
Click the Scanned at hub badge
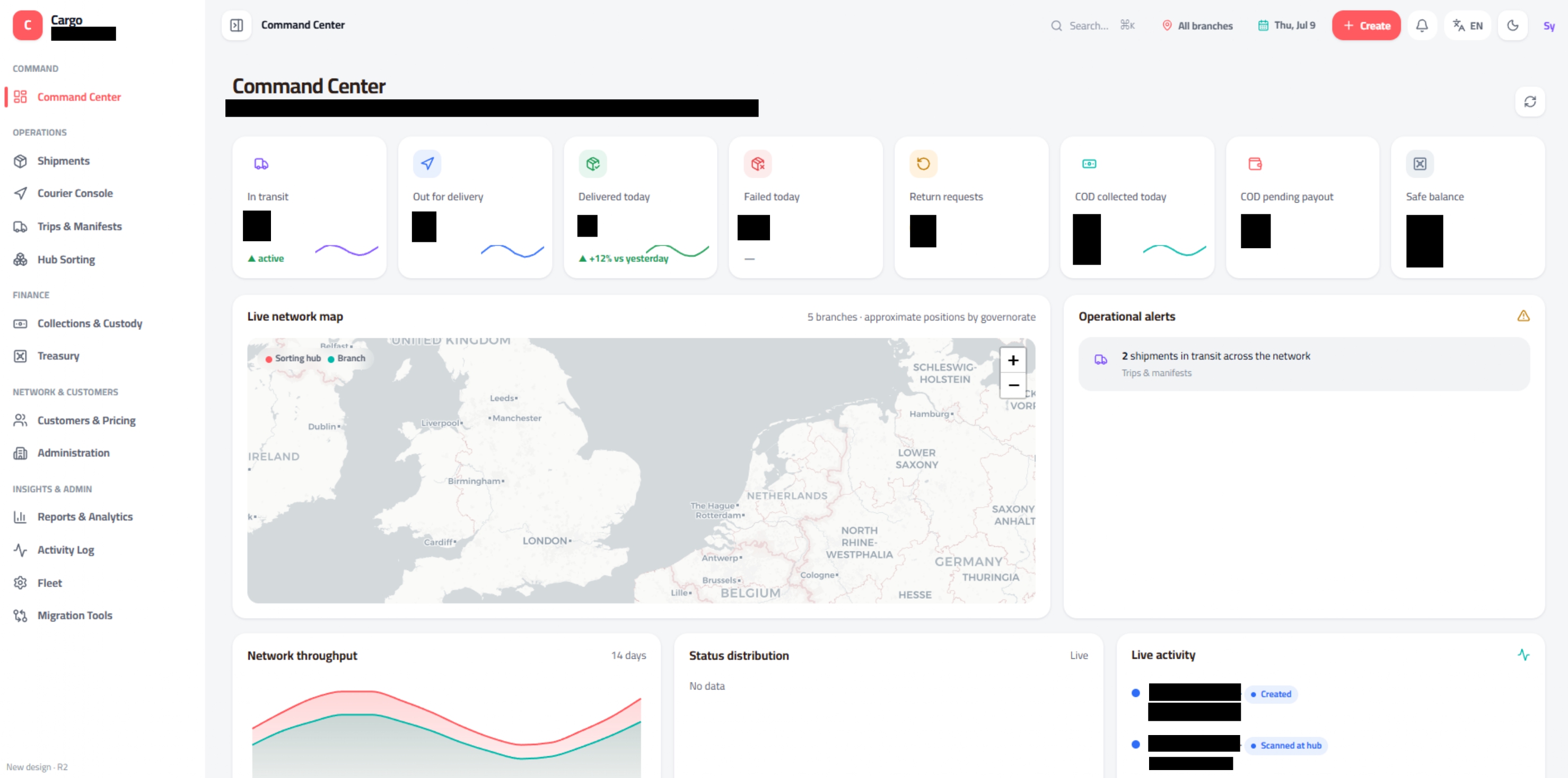coord(1285,746)
